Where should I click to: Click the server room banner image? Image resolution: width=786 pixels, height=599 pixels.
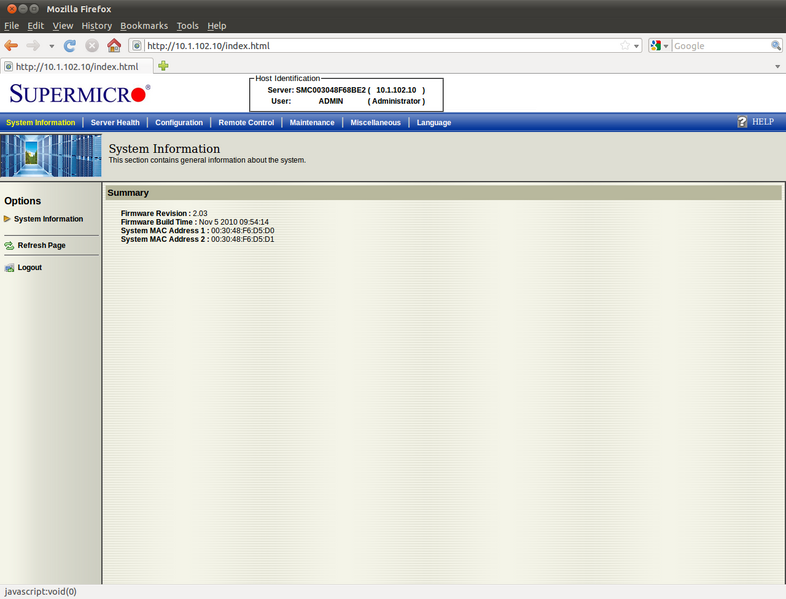pyautogui.click(x=51, y=155)
